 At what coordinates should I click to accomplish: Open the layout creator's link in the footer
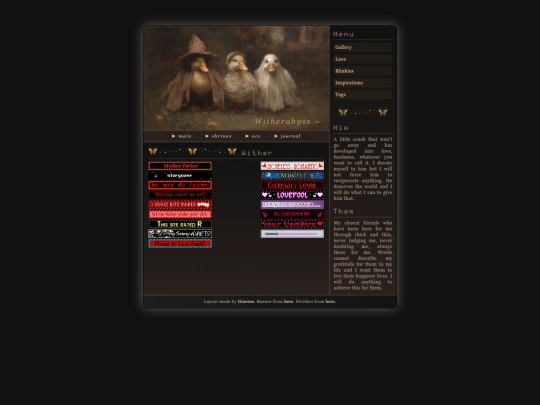point(246,301)
